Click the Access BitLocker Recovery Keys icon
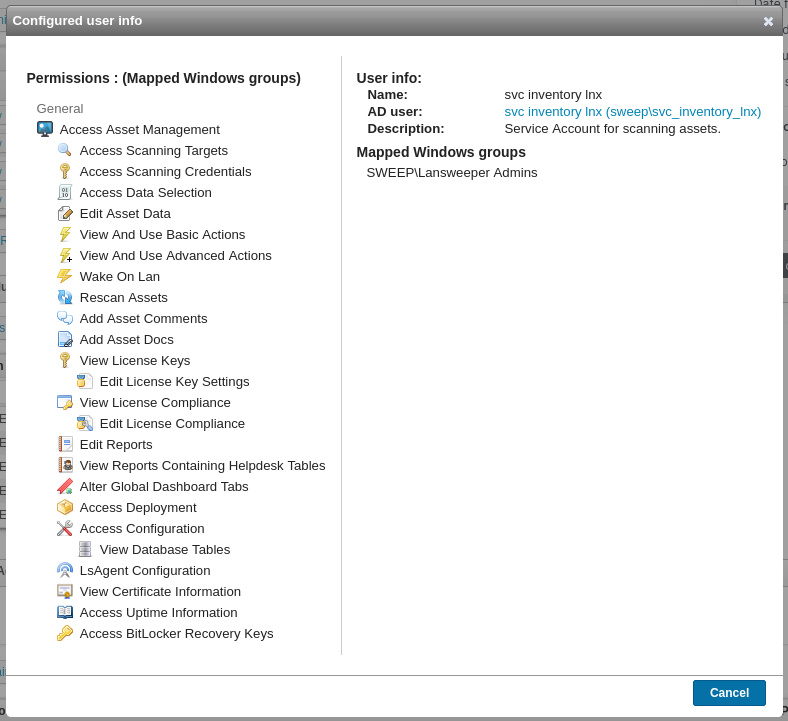788x721 pixels. 65,634
